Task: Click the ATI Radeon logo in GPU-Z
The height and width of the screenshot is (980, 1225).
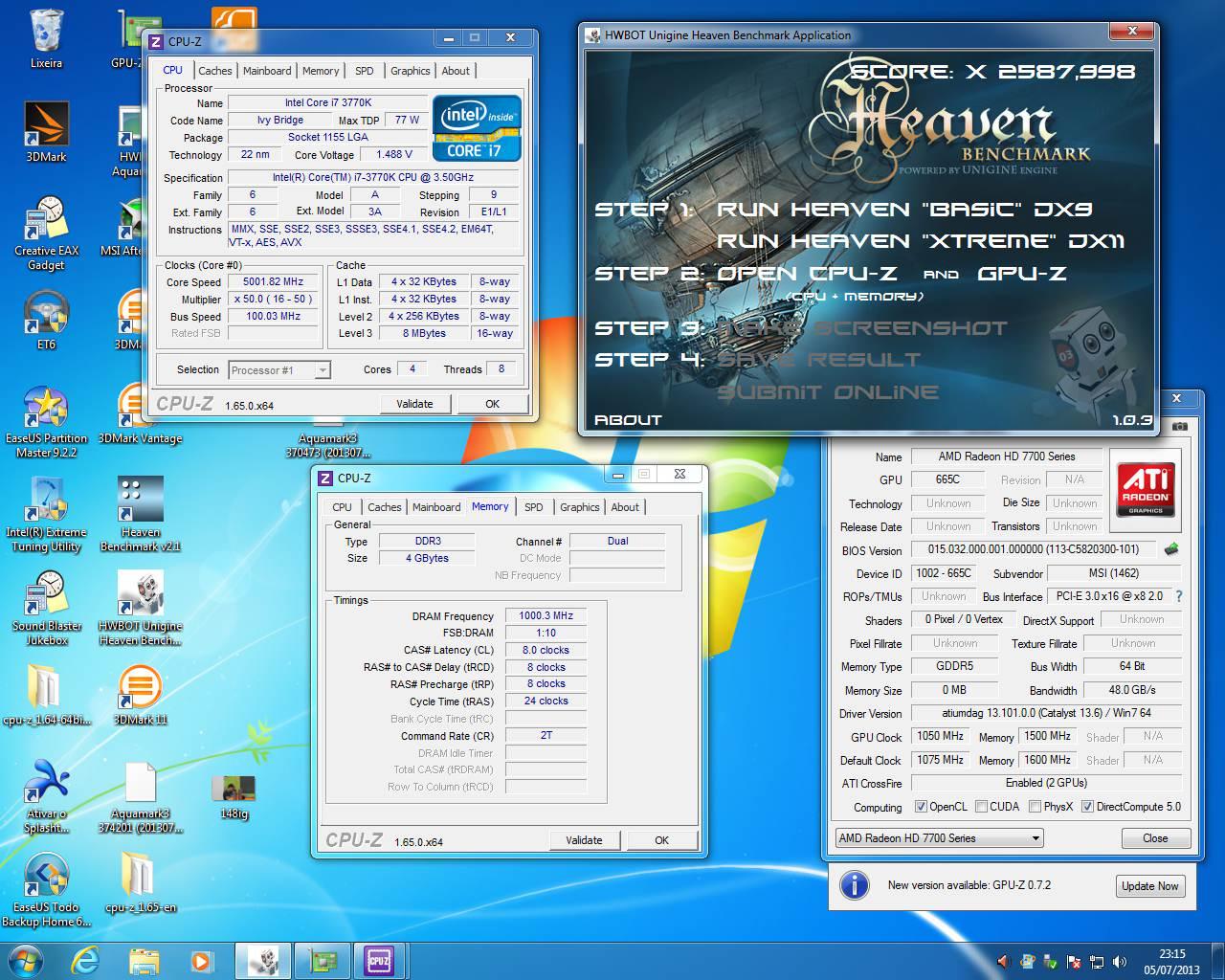Action: click(x=1147, y=489)
